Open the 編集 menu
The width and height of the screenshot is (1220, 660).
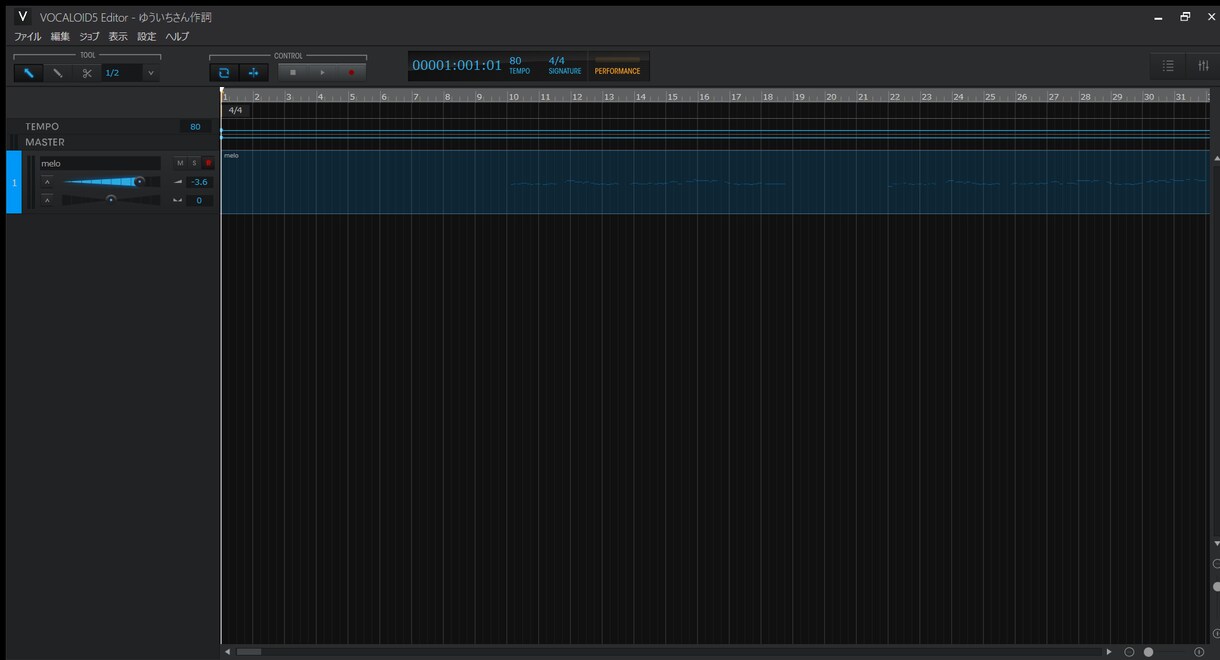[x=60, y=37]
